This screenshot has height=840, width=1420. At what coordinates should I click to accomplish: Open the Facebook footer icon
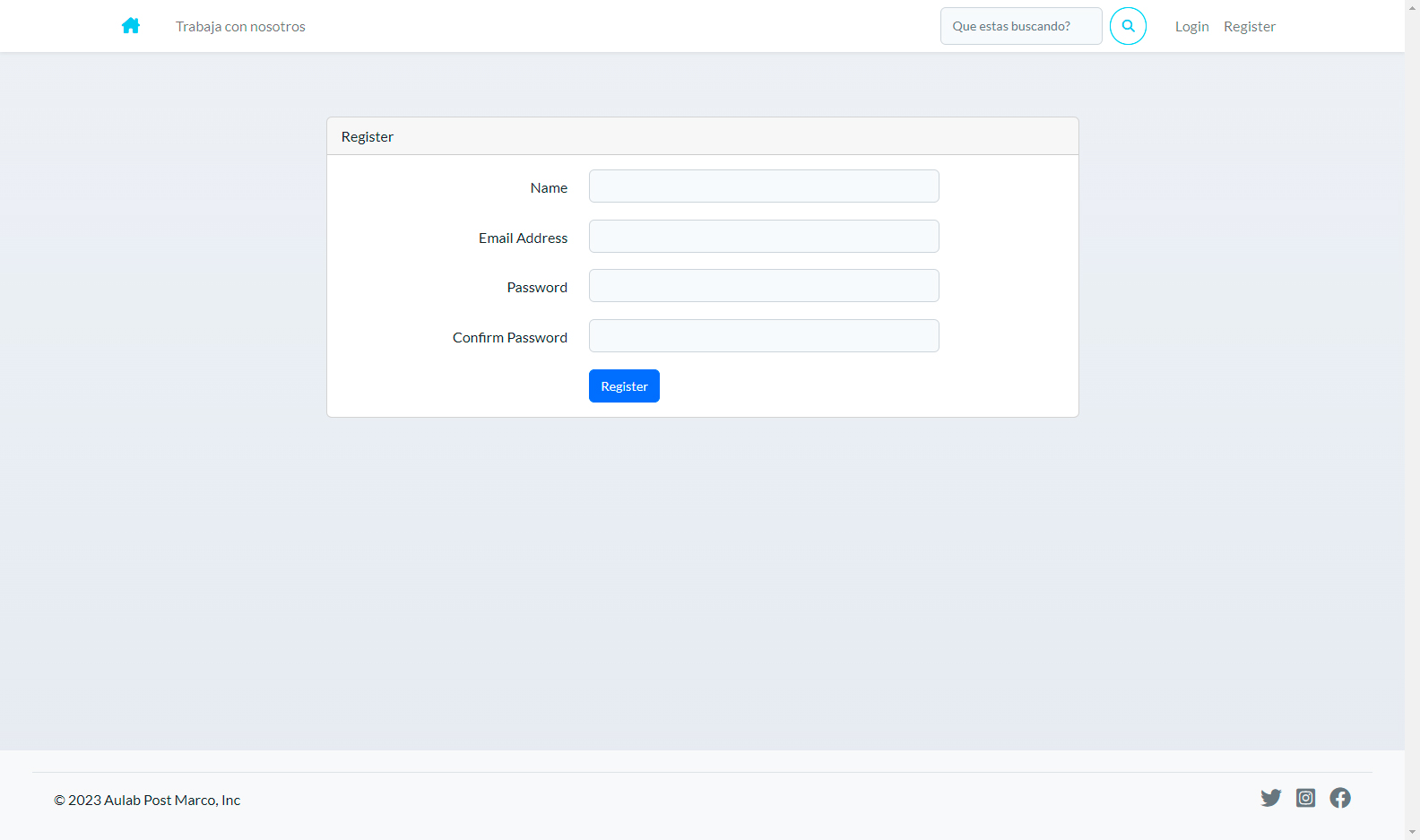(x=1340, y=798)
